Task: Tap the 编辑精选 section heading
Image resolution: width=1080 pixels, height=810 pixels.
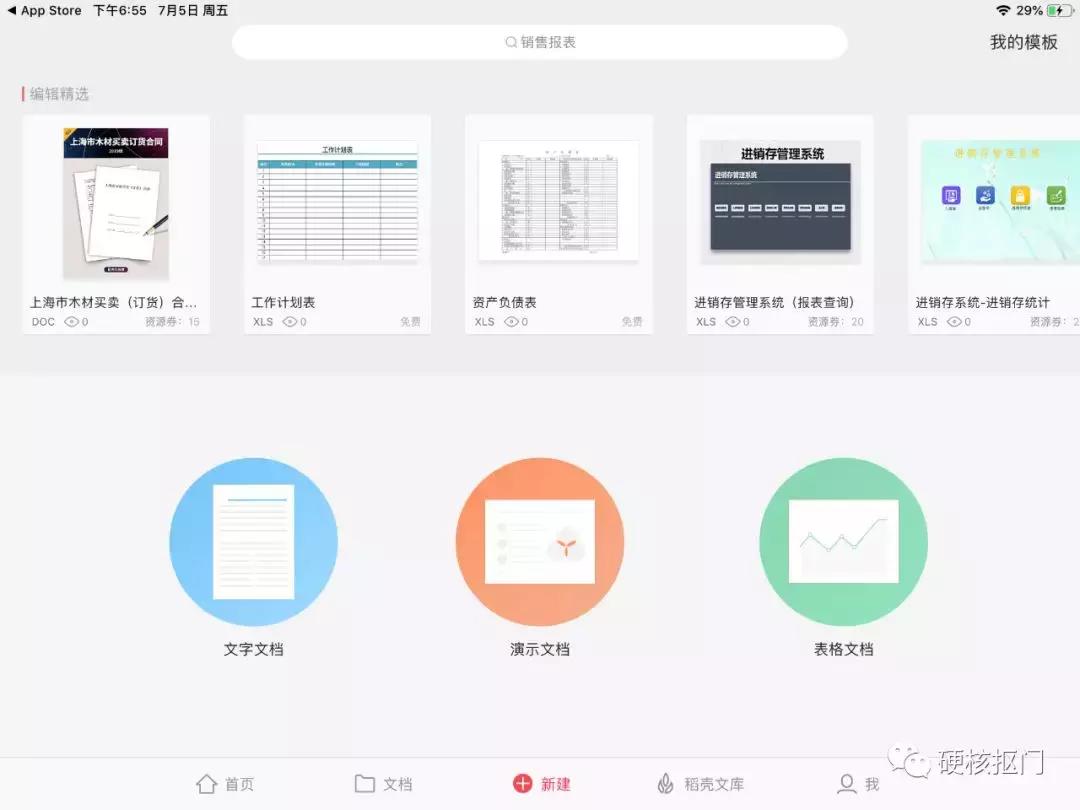Action: [x=59, y=94]
